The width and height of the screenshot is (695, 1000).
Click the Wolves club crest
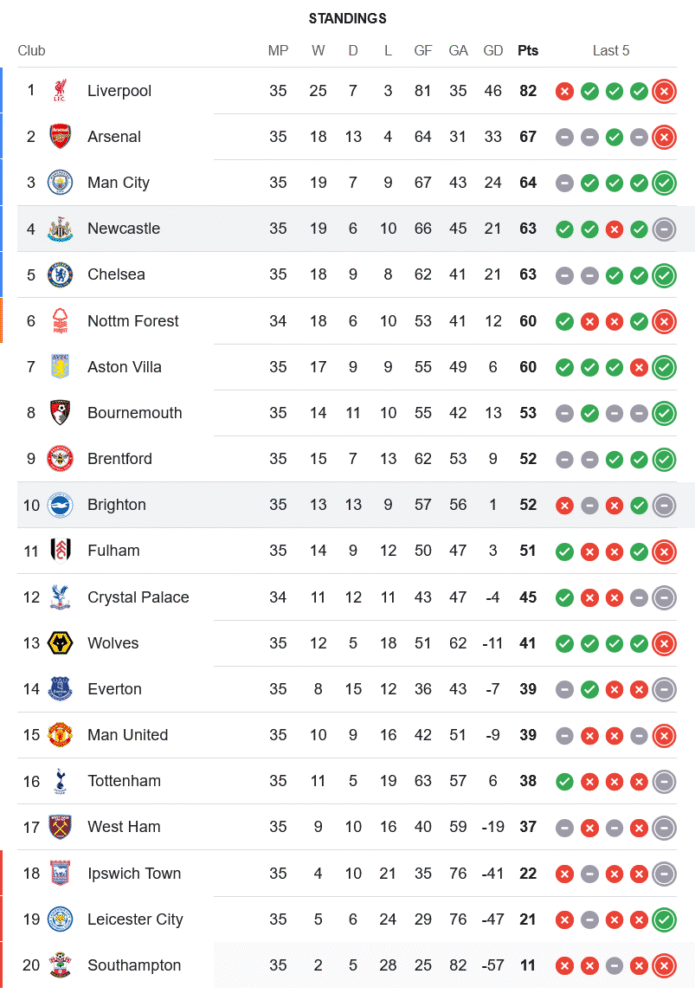point(60,643)
